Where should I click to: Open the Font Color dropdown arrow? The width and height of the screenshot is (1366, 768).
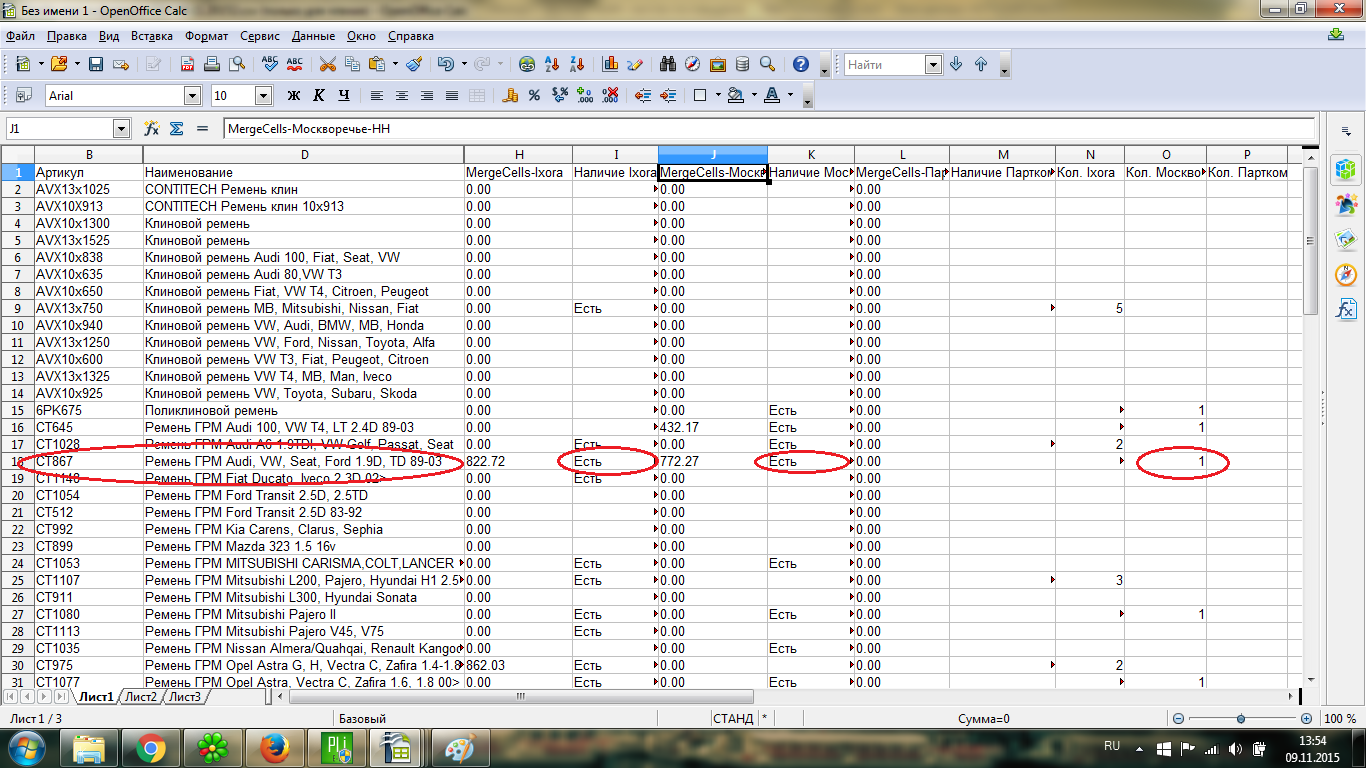click(790, 95)
